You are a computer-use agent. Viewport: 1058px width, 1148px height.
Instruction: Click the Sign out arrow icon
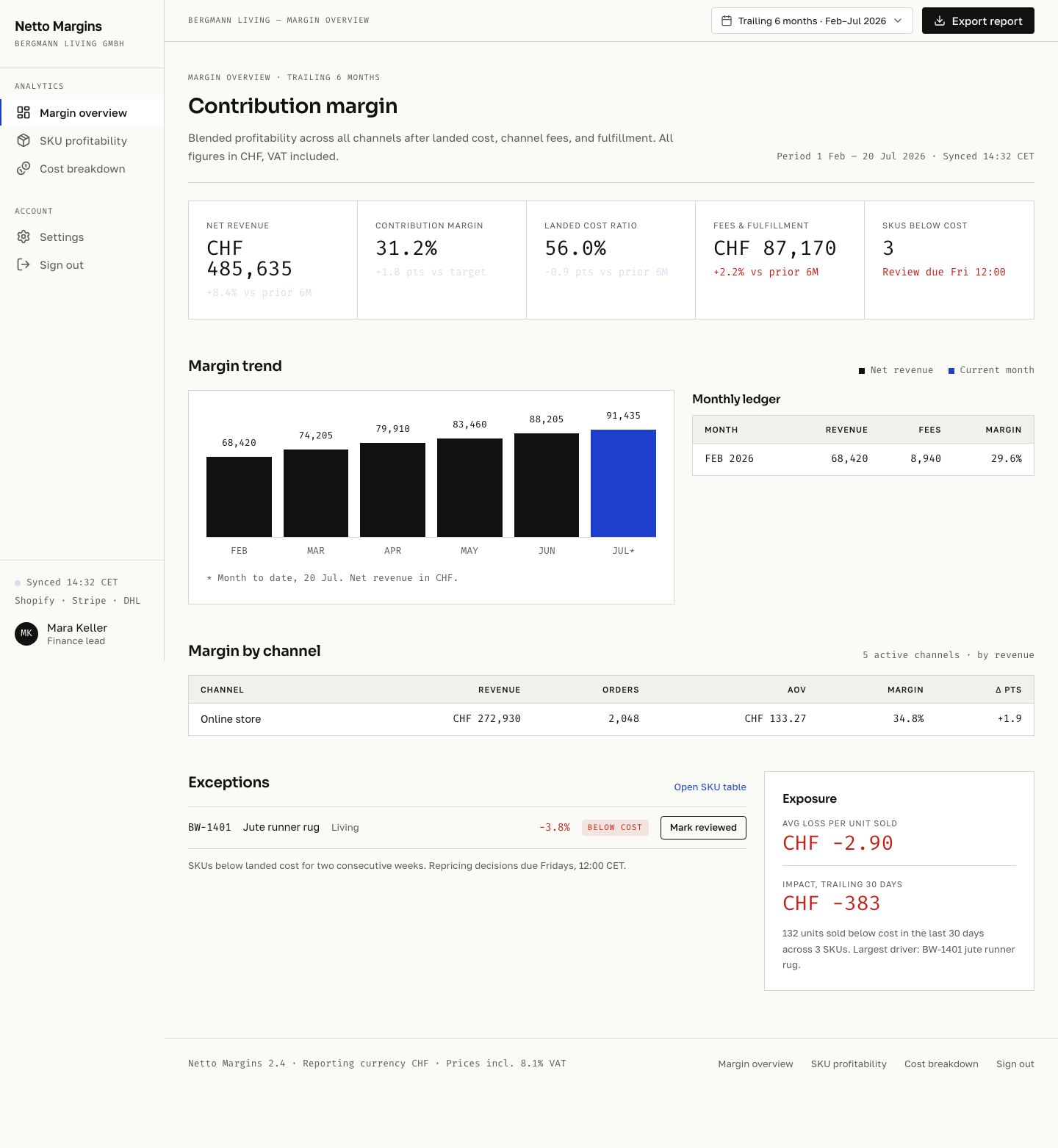(x=24, y=264)
